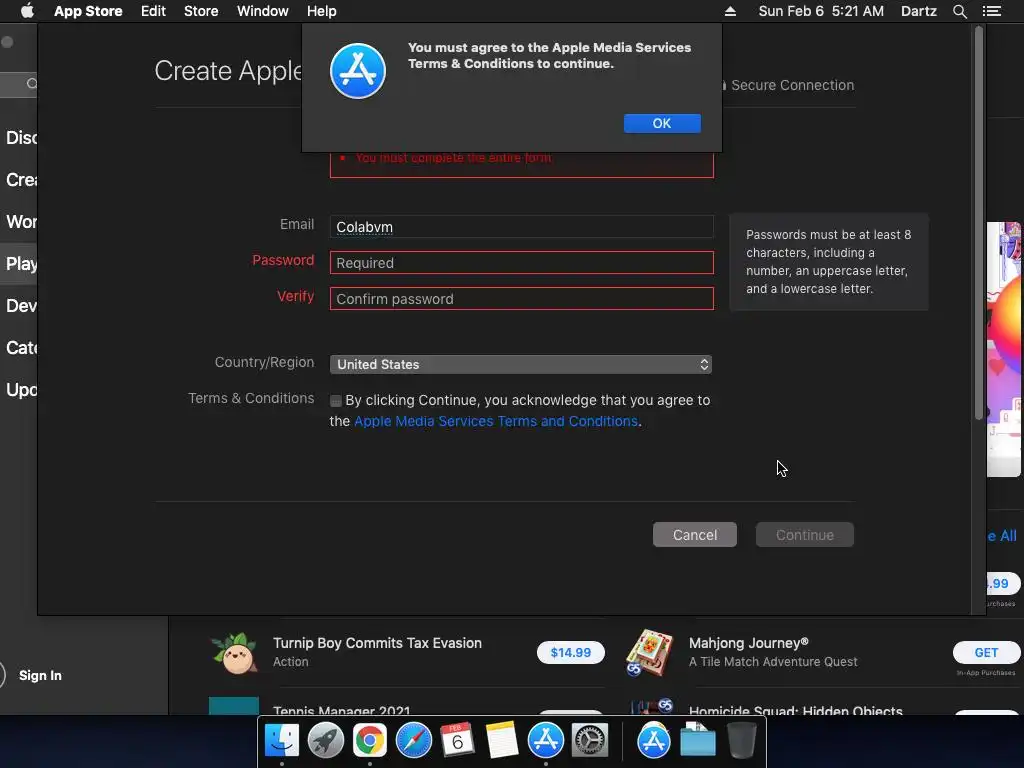This screenshot has width=1024, height=768.
Task: Select the highlighted Play sidebar item
Action: 19,264
